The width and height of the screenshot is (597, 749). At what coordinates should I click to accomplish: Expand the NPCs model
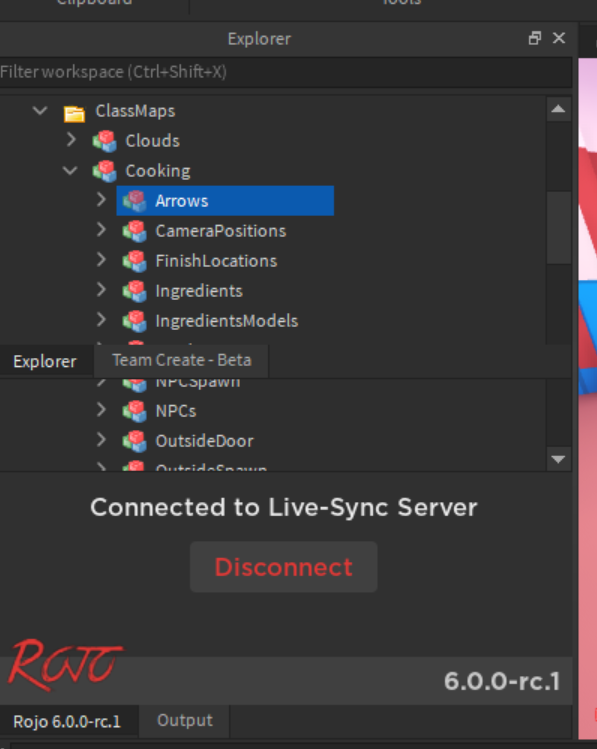click(101, 409)
